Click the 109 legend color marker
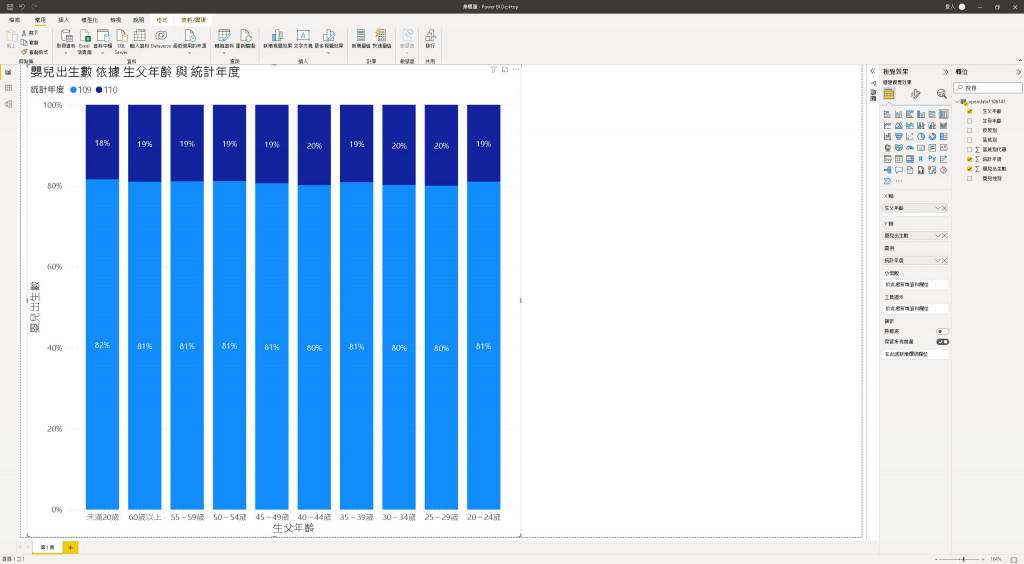The width and height of the screenshot is (1024, 564). [x=73, y=90]
